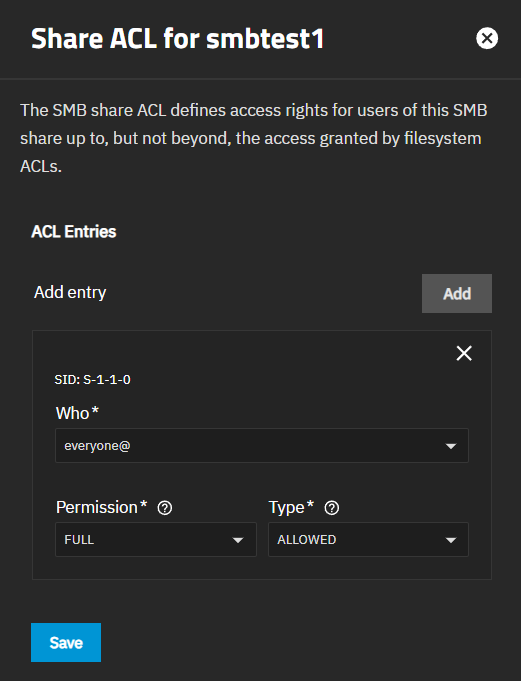This screenshot has width=521, height=681.
Task: Open the Permission dropdown set to FULL
Action: pyautogui.click(x=156, y=539)
